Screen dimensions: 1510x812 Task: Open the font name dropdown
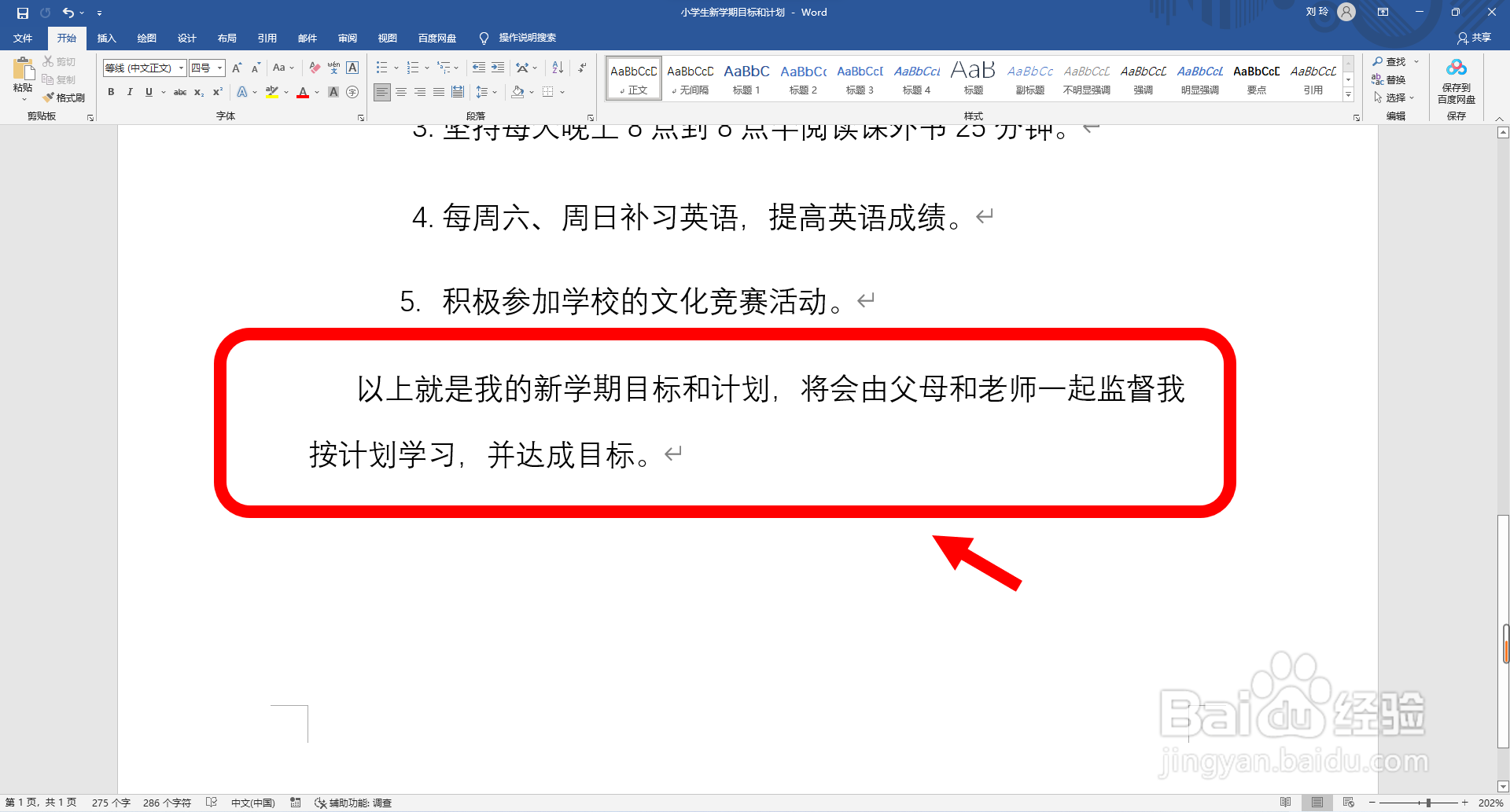coord(180,68)
